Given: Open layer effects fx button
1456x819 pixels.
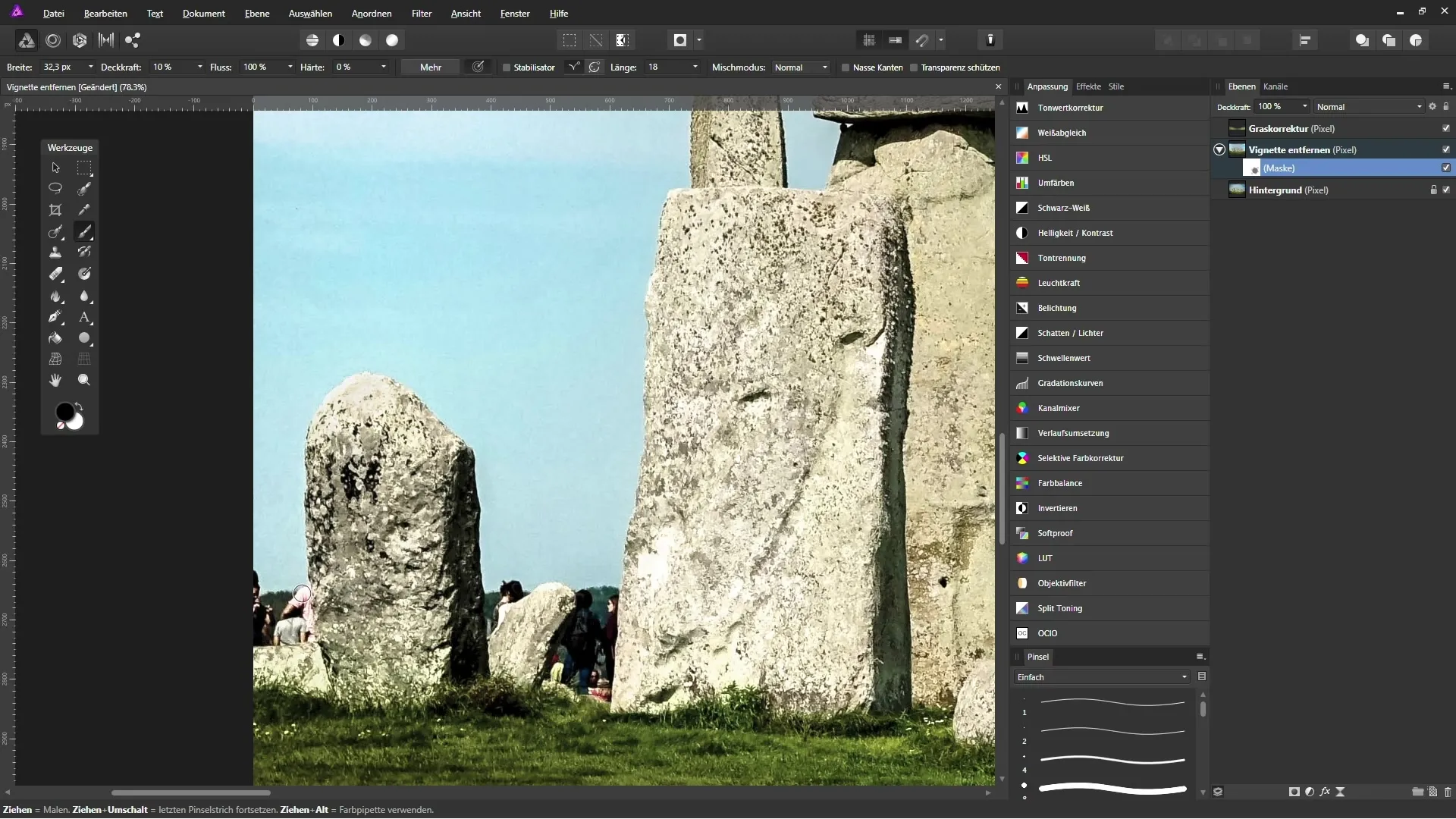Looking at the screenshot, I should tap(1325, 792).
